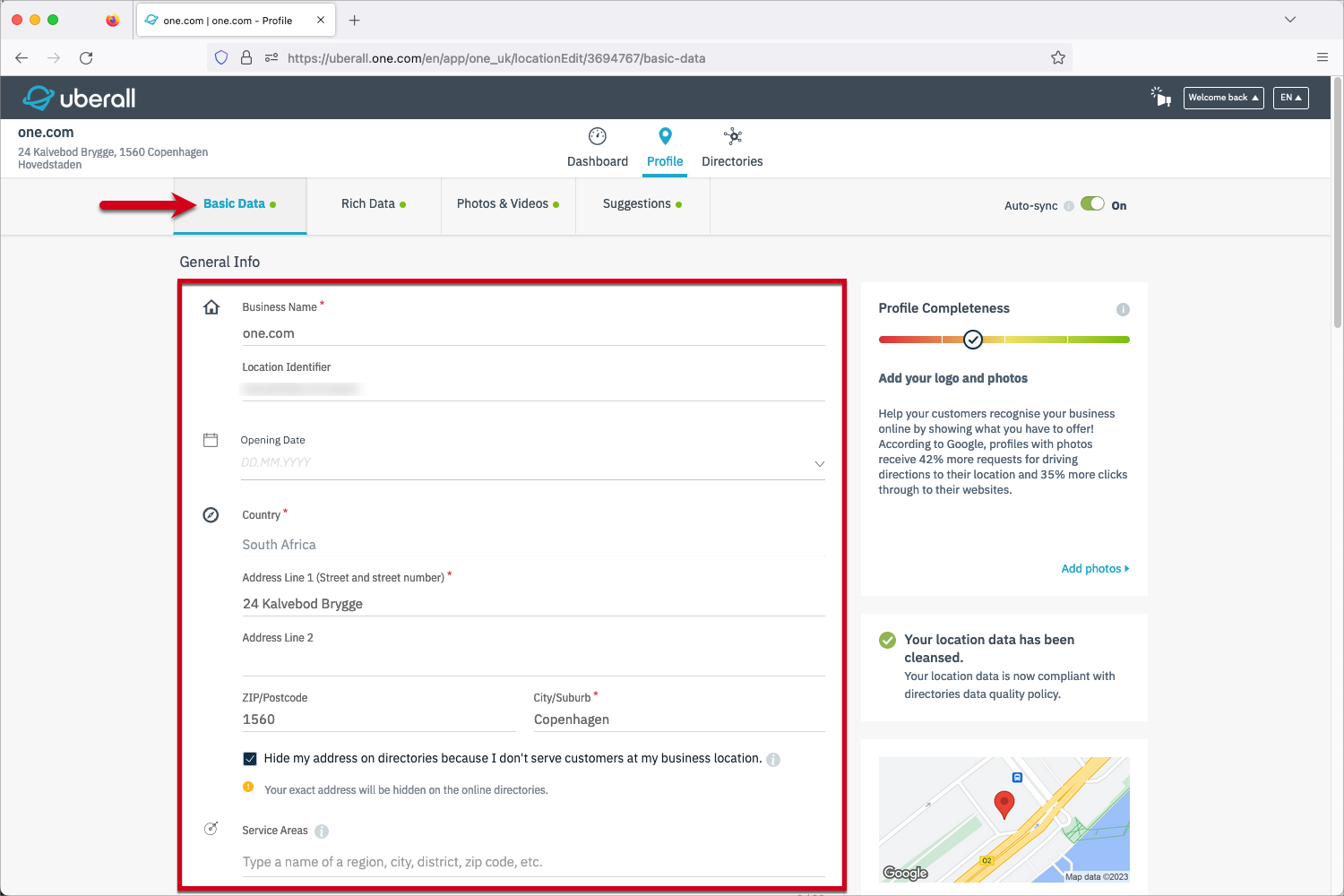Go to the Suggestions tab
Viewport: 1344px width, 896px height.
(642, 204)
